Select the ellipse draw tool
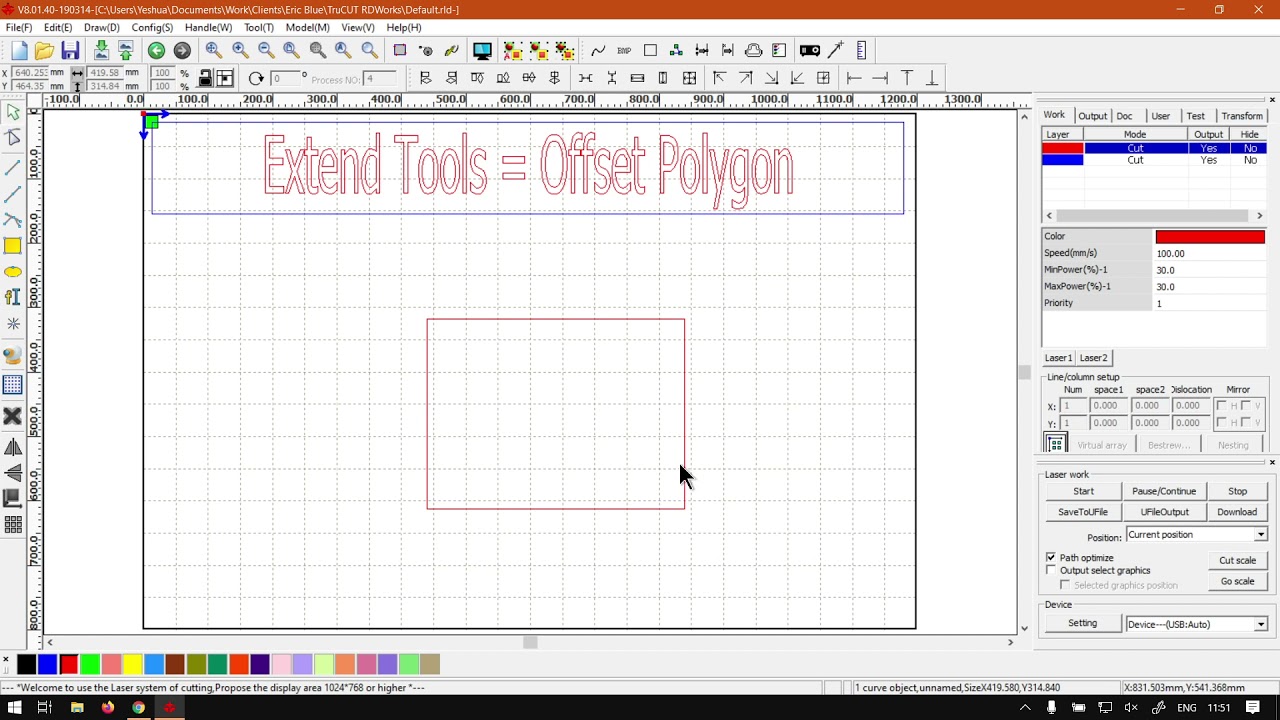Screen dimensions: 1280x720 click(13, 272)
